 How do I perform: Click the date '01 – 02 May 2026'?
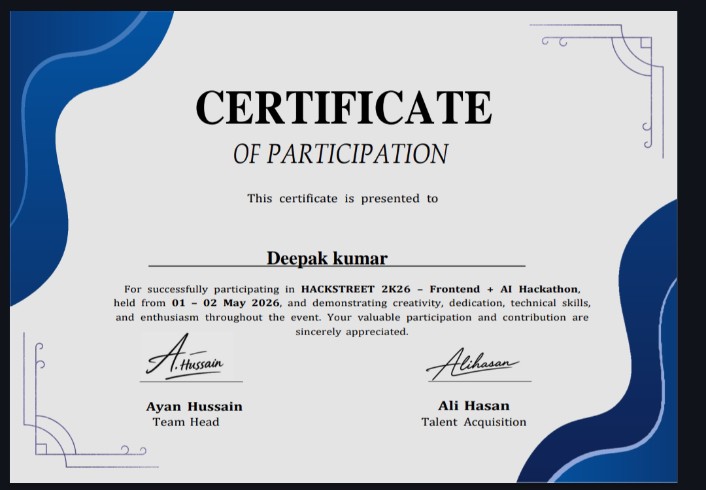pyautogui.click(x=226, y=303)
